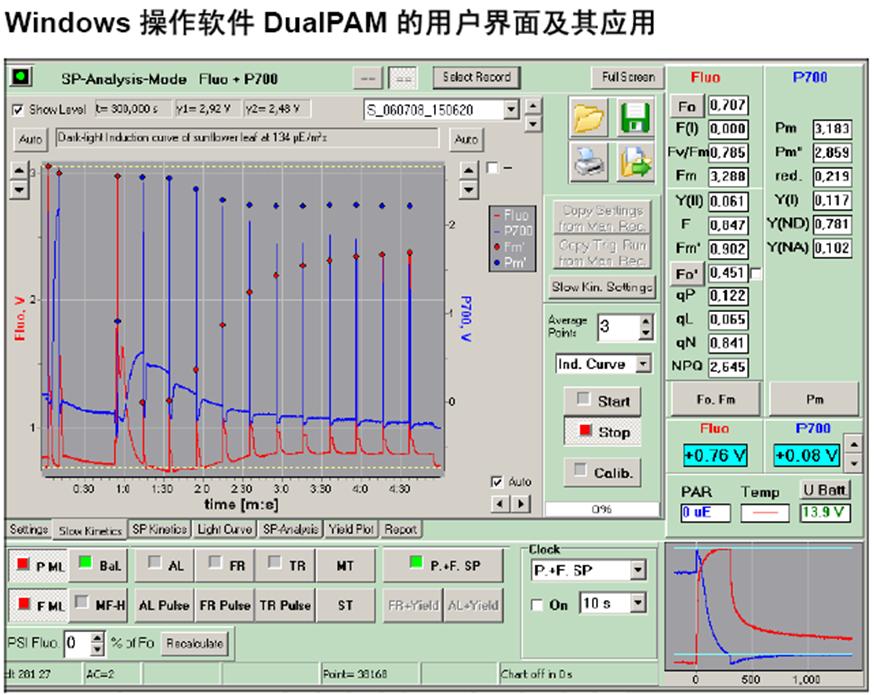Click the Recalculate button
The image size is (874, 695).
(195, 642)
